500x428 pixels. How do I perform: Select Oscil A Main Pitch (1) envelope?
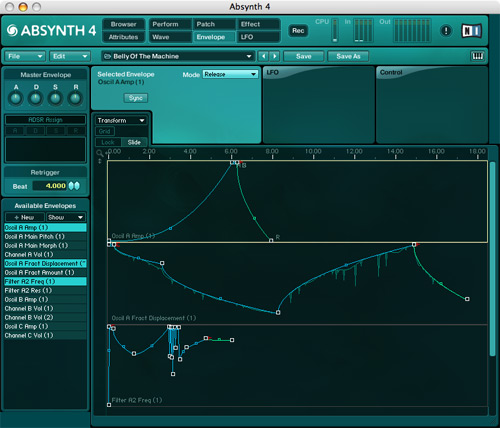point(45,236)
